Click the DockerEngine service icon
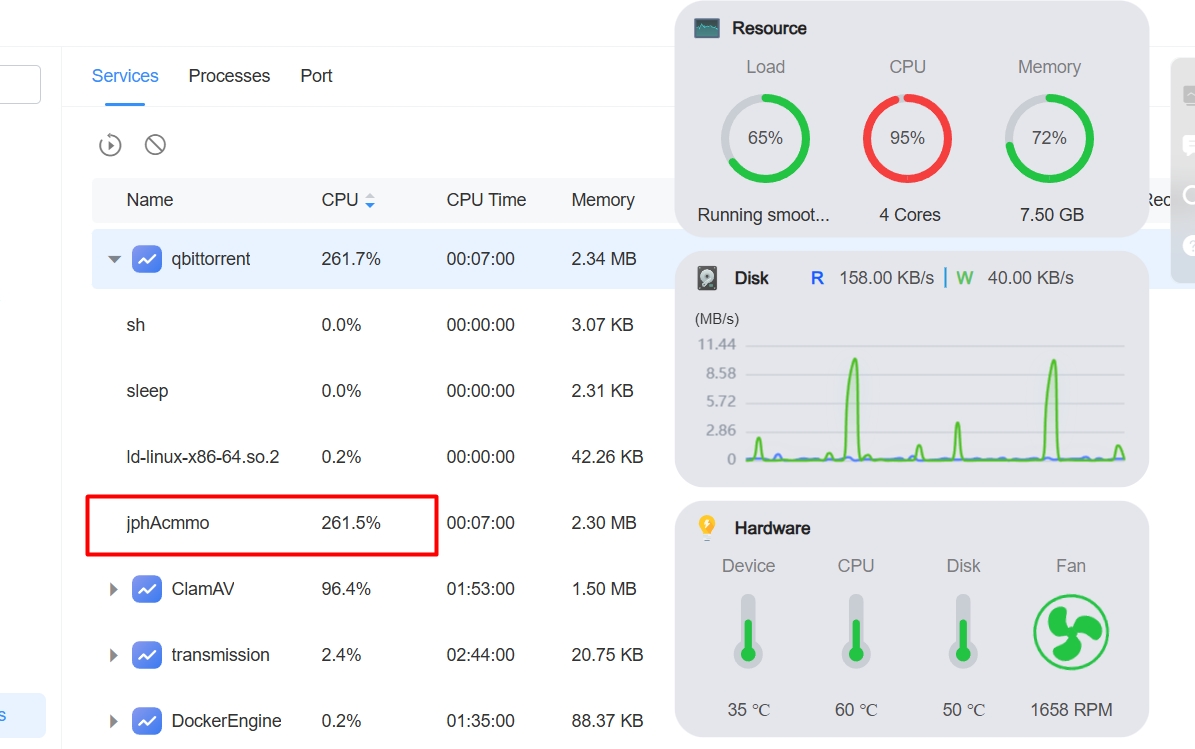The height and width of the screenshot is (749, 1195). (147, 721)
